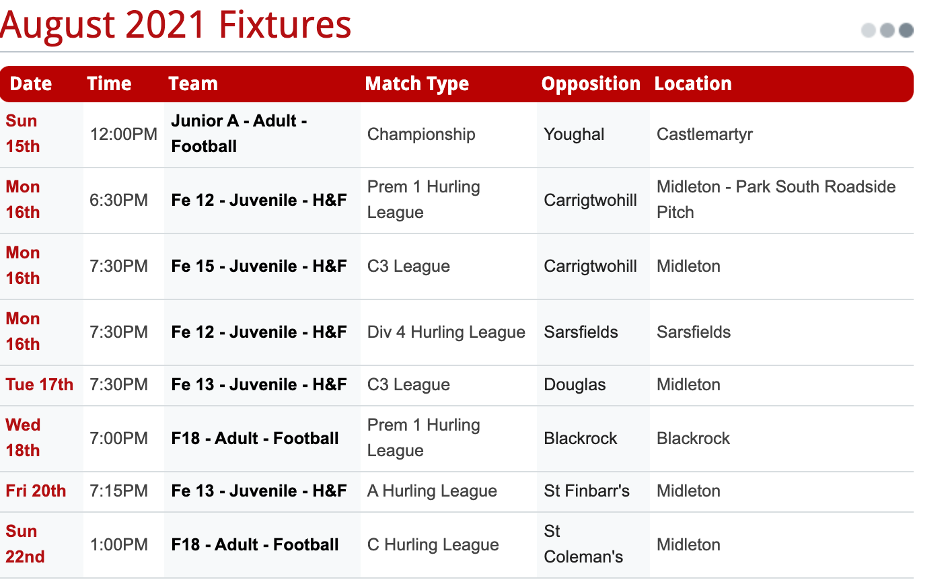The height and width of the screenshot is (580, 950).
Task: Click the August 2021 Fixtures heading
Action: [176, 25]
